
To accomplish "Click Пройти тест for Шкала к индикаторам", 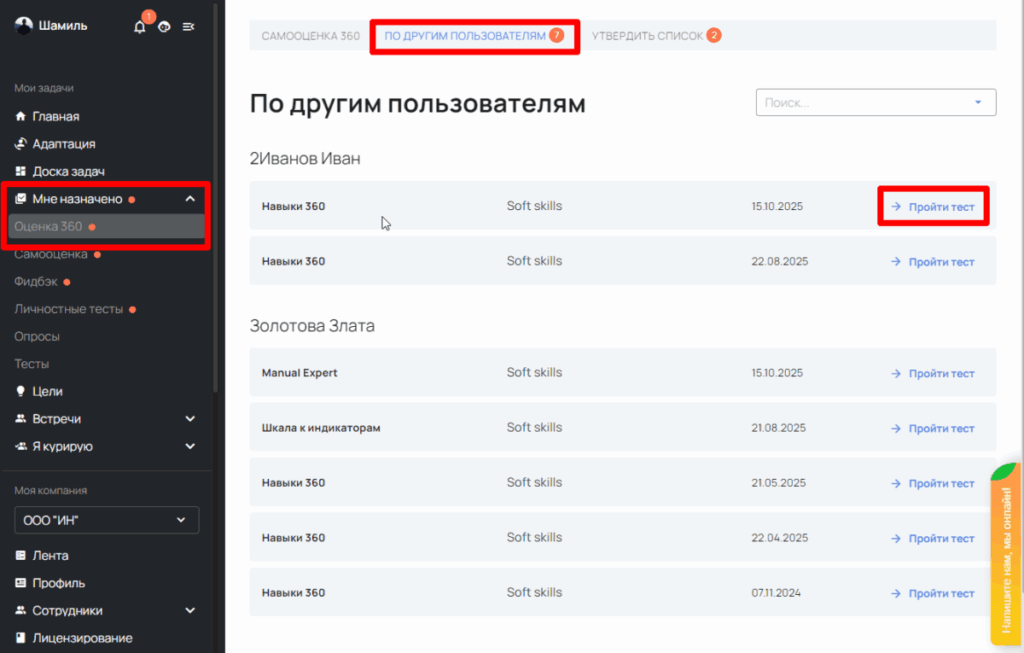I will click(932, 428).
